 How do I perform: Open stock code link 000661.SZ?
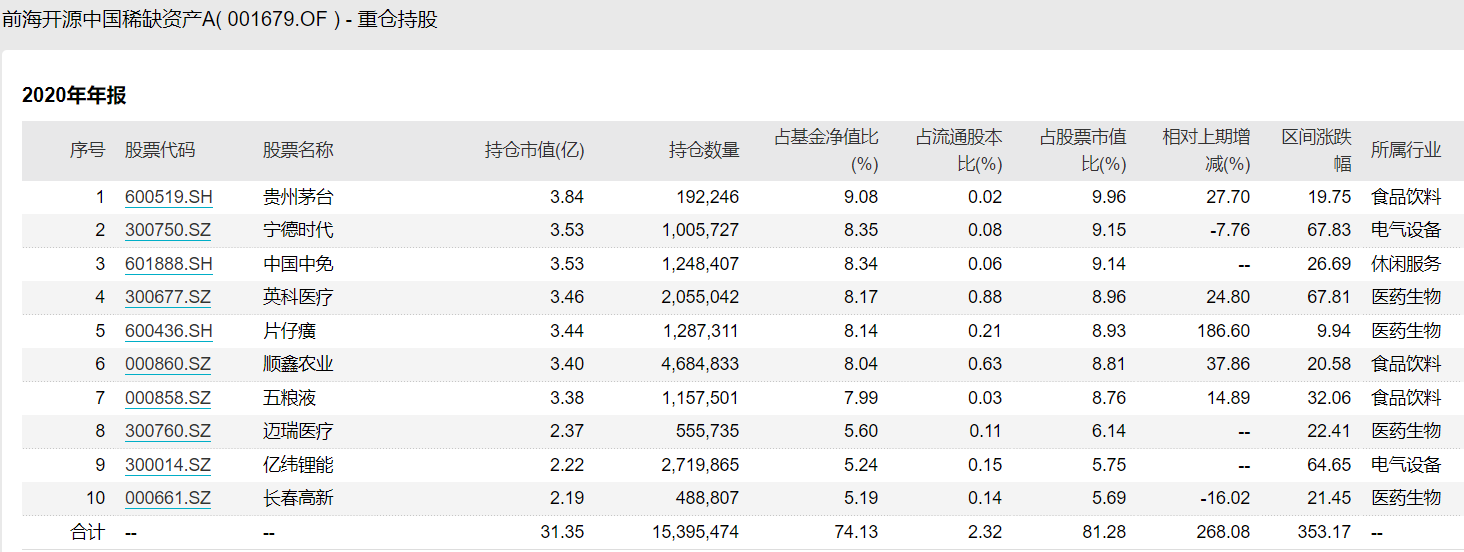168,498
